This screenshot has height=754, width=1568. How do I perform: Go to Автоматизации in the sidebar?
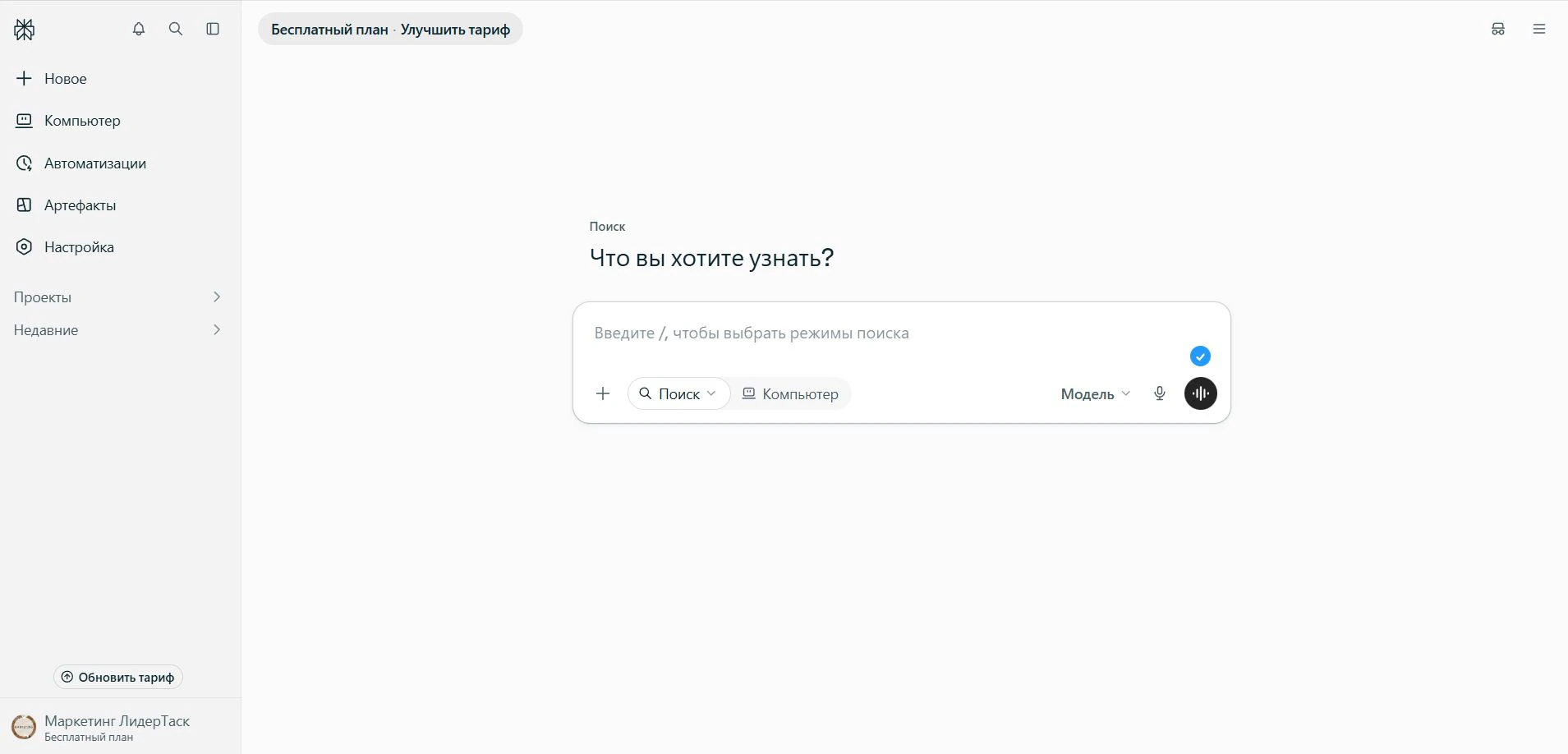point(80,163)
